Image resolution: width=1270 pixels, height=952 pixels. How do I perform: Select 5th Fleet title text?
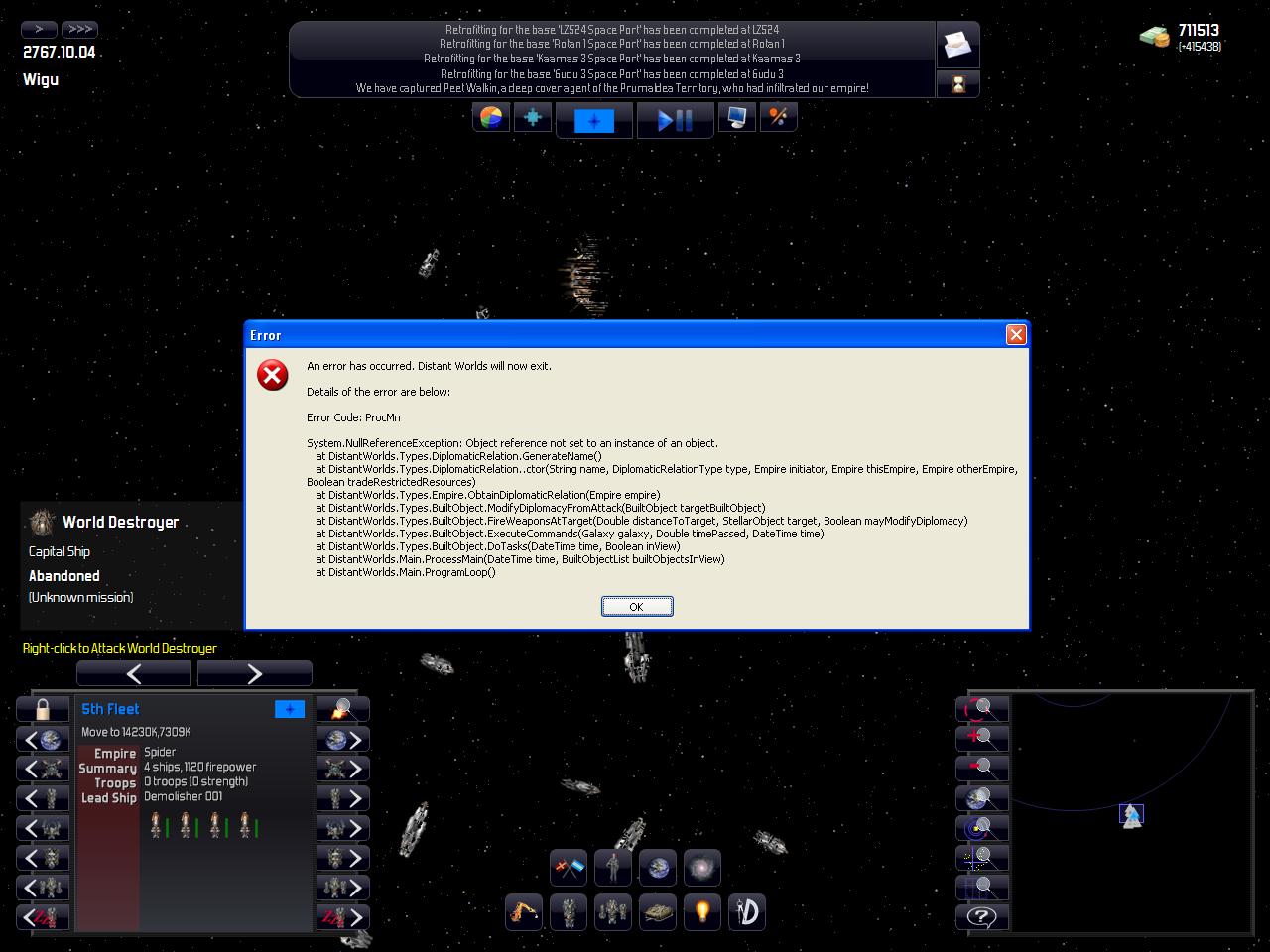click(x=110, y=709)
